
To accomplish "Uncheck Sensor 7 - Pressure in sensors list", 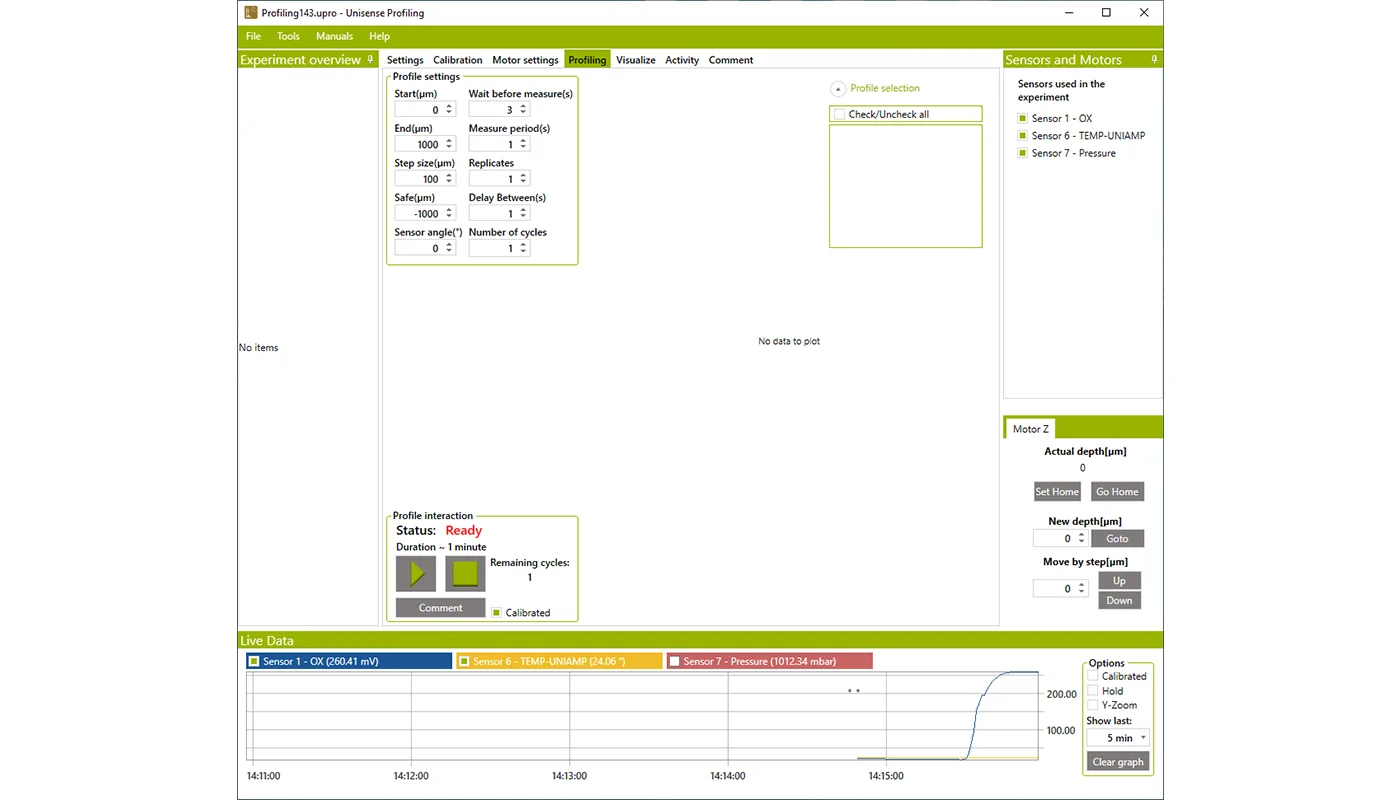I will (x=1023, y=153).
